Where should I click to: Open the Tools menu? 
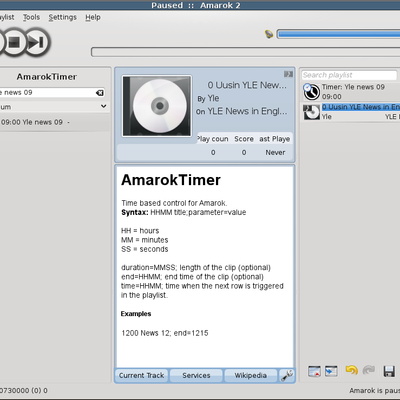(x=31, y=17)
